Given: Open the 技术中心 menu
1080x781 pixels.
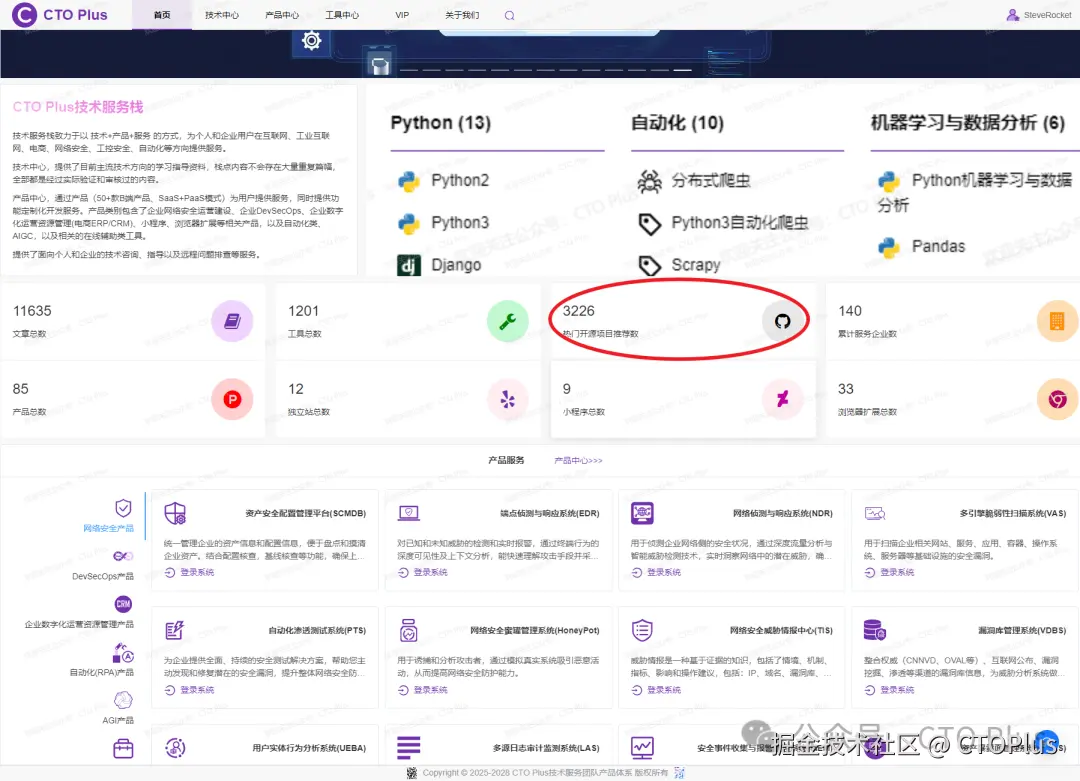Looking at the screenshot, I should (222, 15).
